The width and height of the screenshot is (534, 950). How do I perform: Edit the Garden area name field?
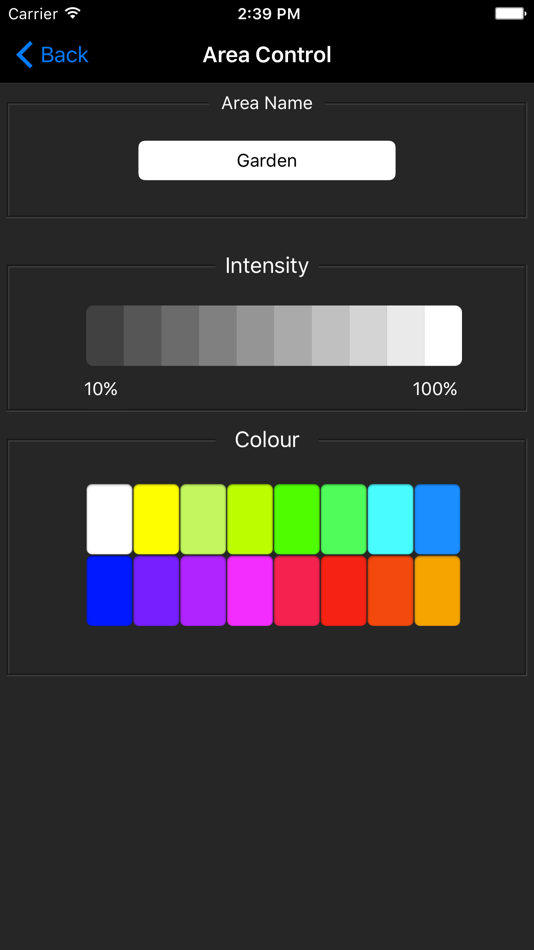point(267,161)
